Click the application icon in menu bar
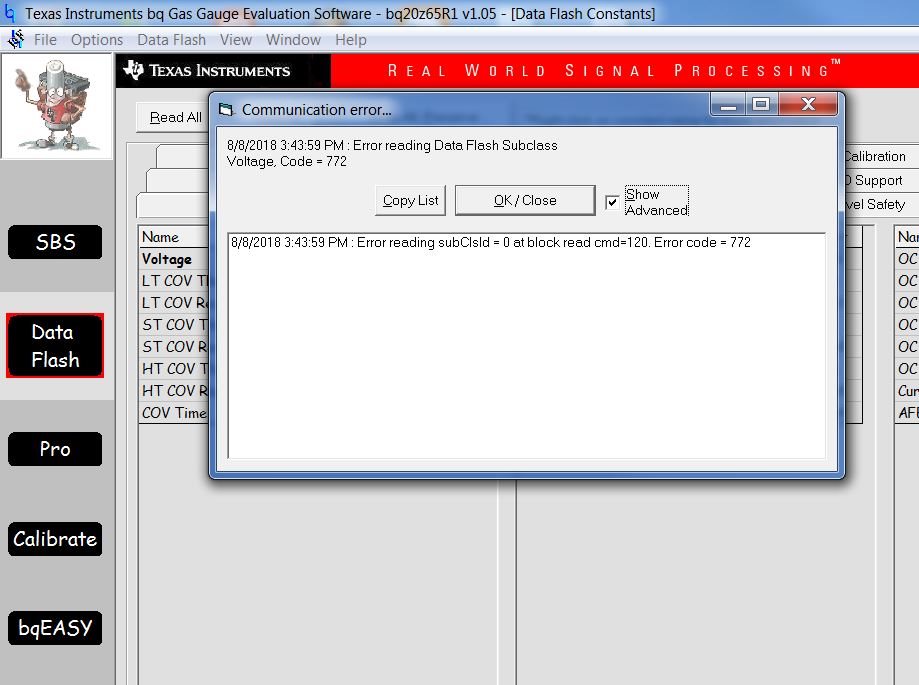The image size is (919, 685). point(16,39)
